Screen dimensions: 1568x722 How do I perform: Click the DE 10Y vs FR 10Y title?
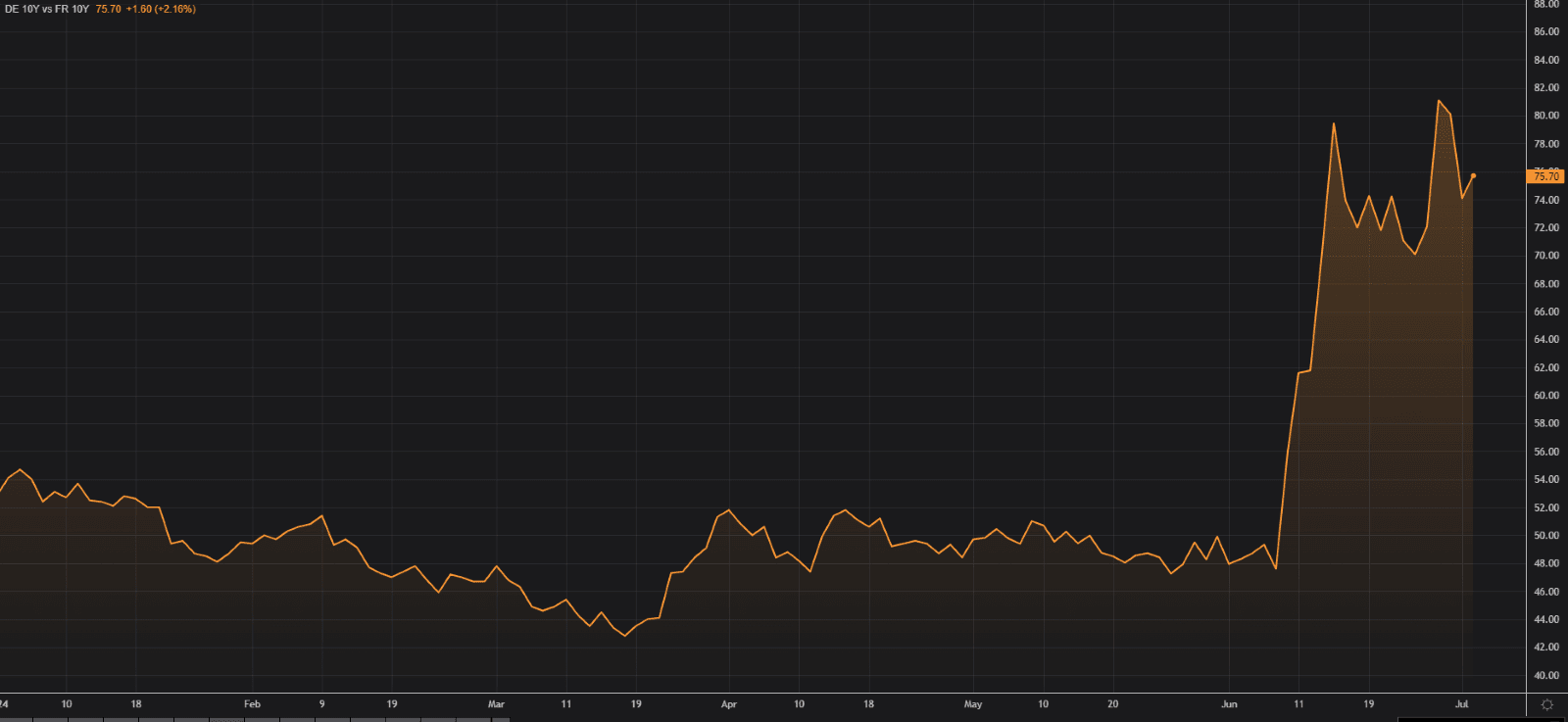click(46, 9)
